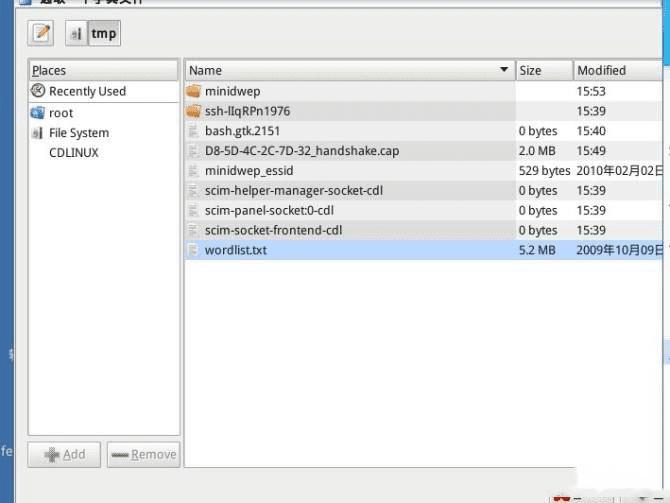This screenshot has width=670, height=503.
Task: Click the wordlist.txt file icon
Action: (x=194, y=250)
